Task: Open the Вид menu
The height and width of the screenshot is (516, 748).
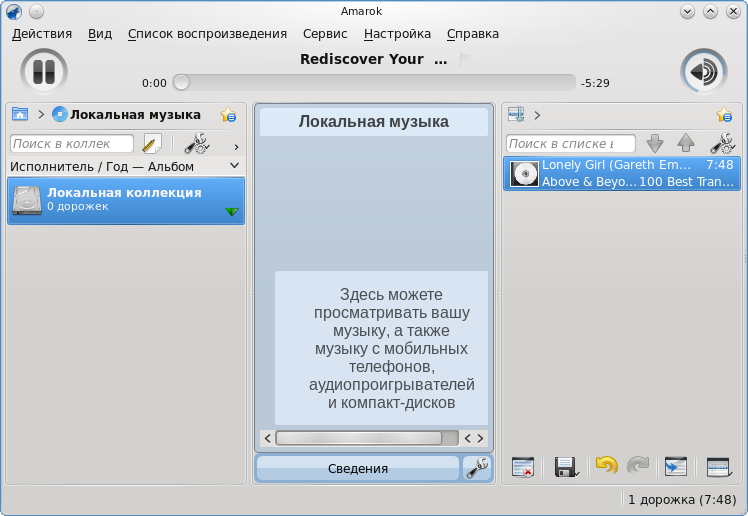Action: 100,34
